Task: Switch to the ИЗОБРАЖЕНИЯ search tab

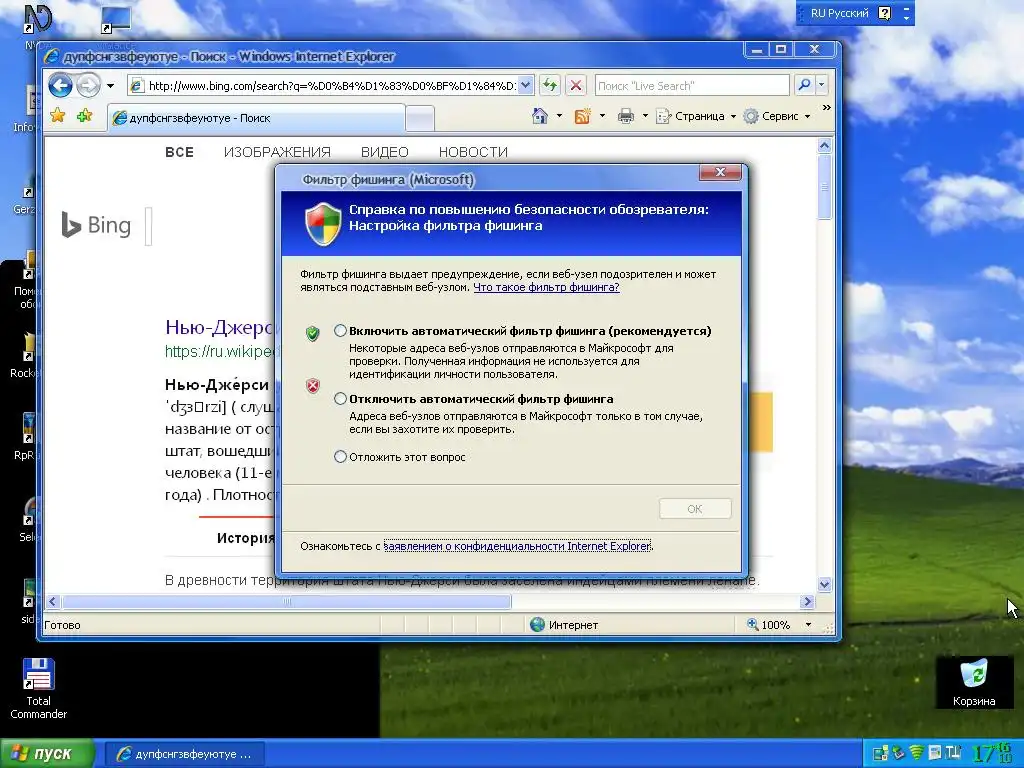Action: pos(277,152)
